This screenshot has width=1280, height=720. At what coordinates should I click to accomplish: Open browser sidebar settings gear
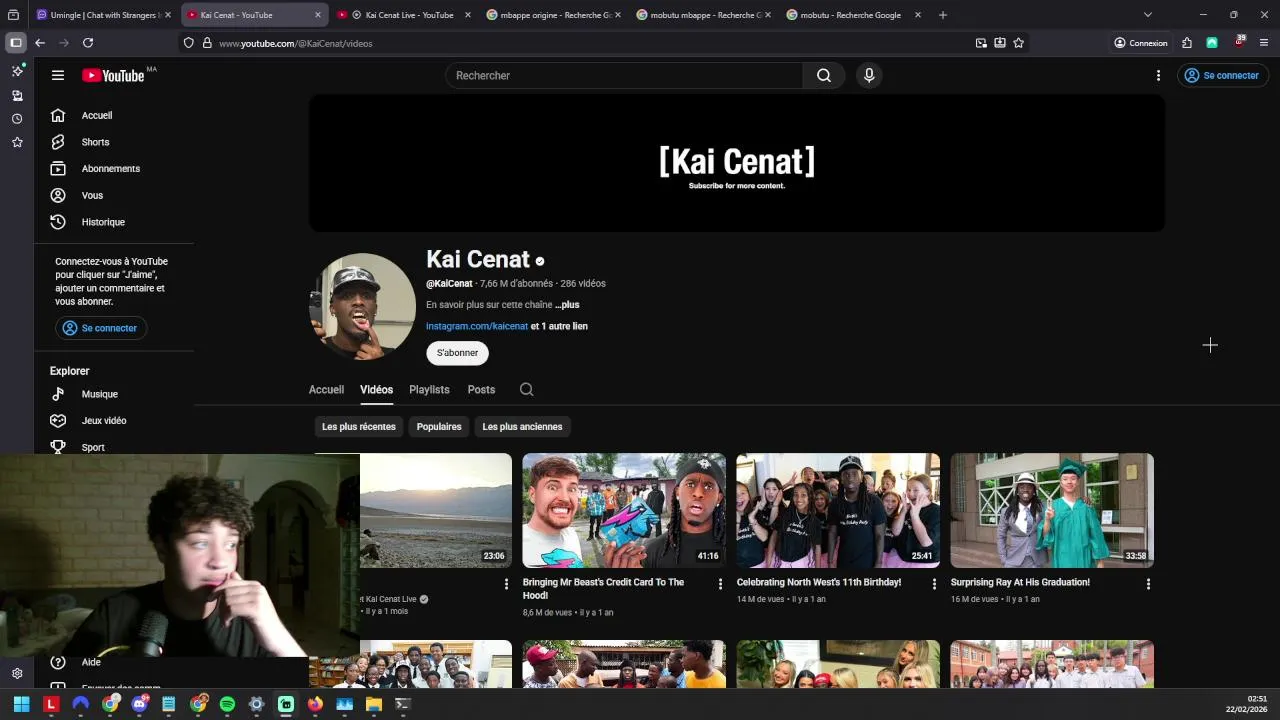coord(17,674)
